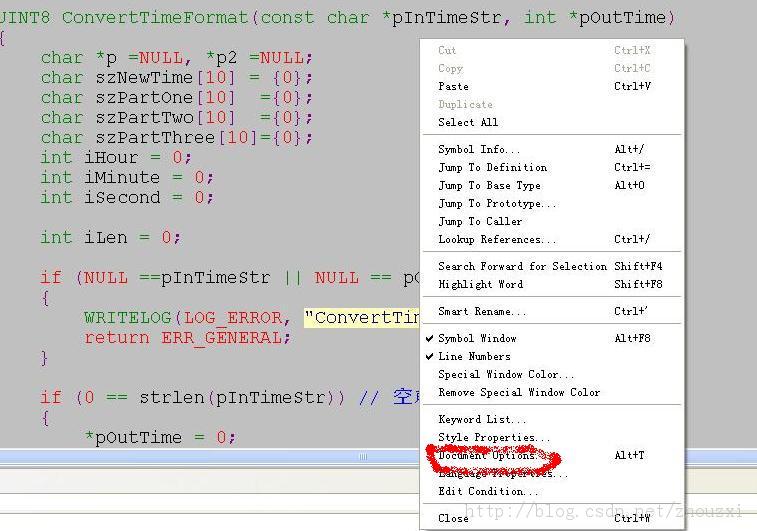The image size is (757, 531).
Task: Open Keyword List... entry
Action: [551, 419]
